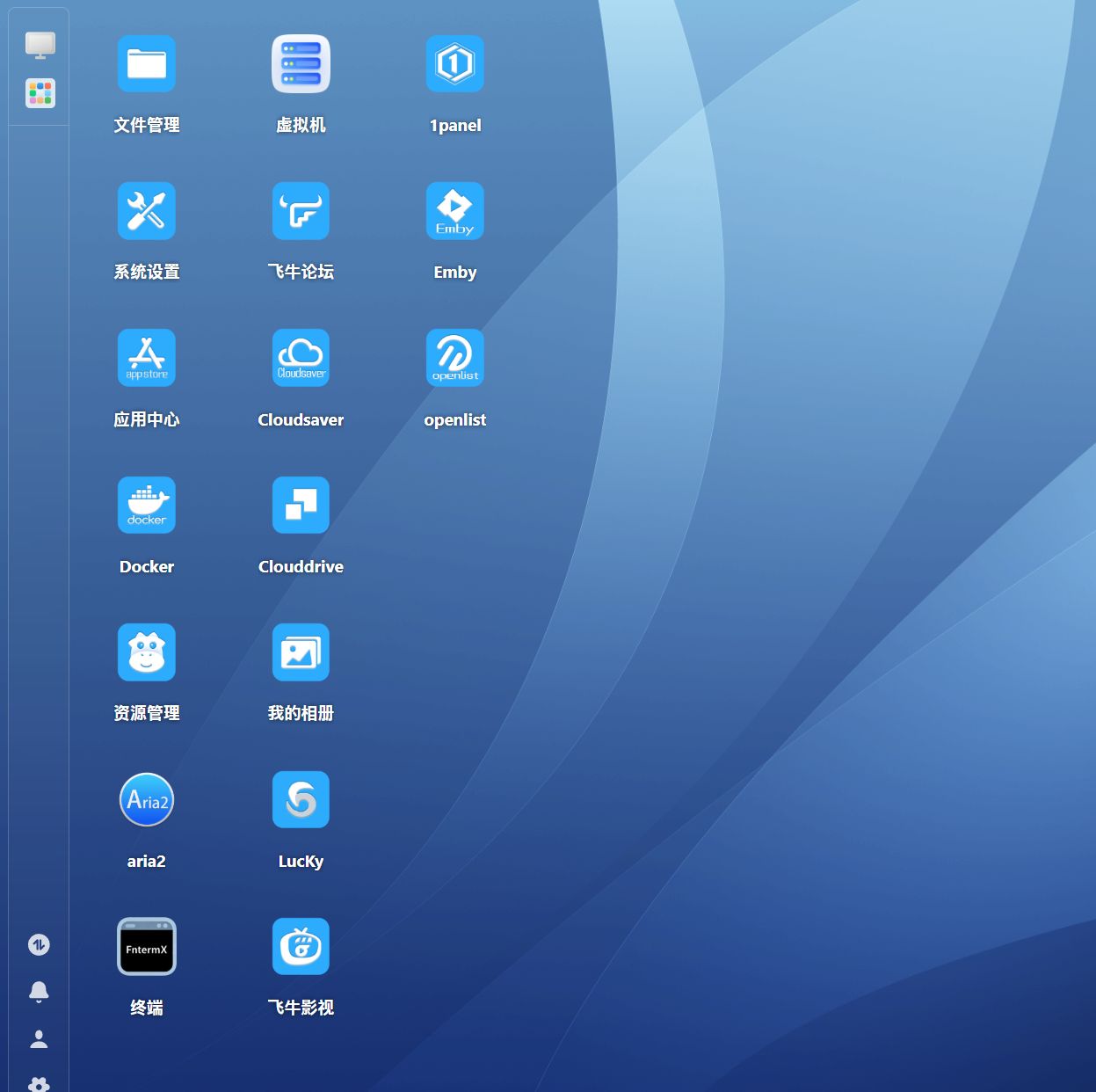The height and width of the screenshot is (1092, 1096).
Task: Click the Clouddrive text label
Action: coord(301,566)
